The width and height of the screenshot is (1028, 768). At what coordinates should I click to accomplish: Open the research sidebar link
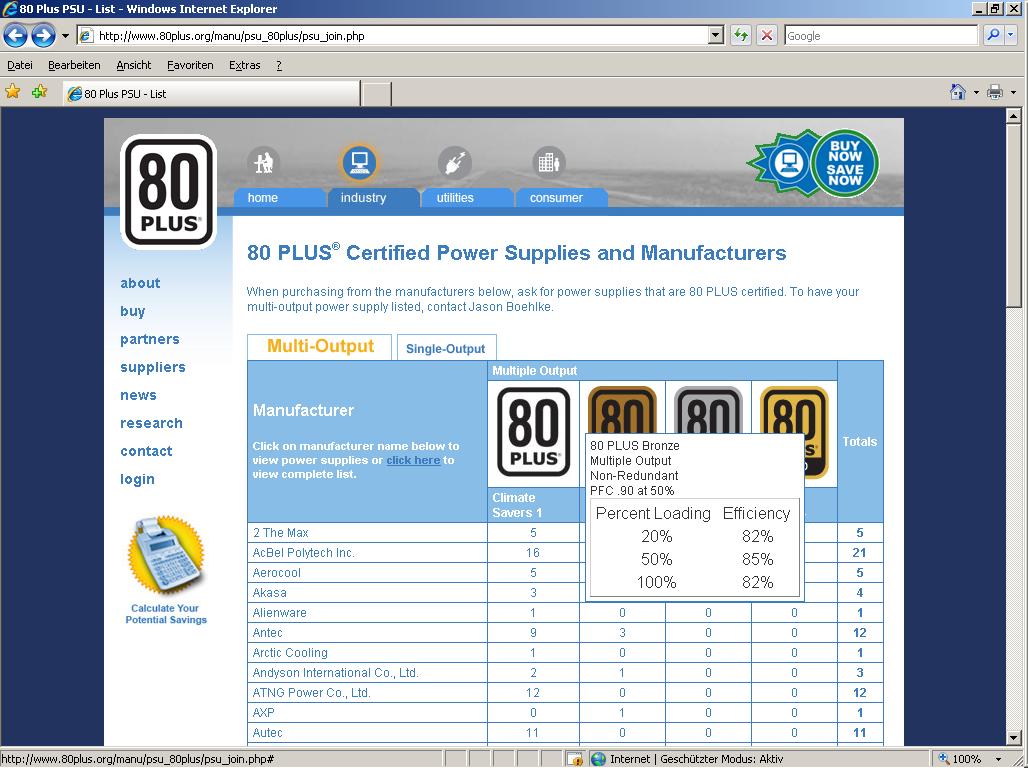[151, 424]
